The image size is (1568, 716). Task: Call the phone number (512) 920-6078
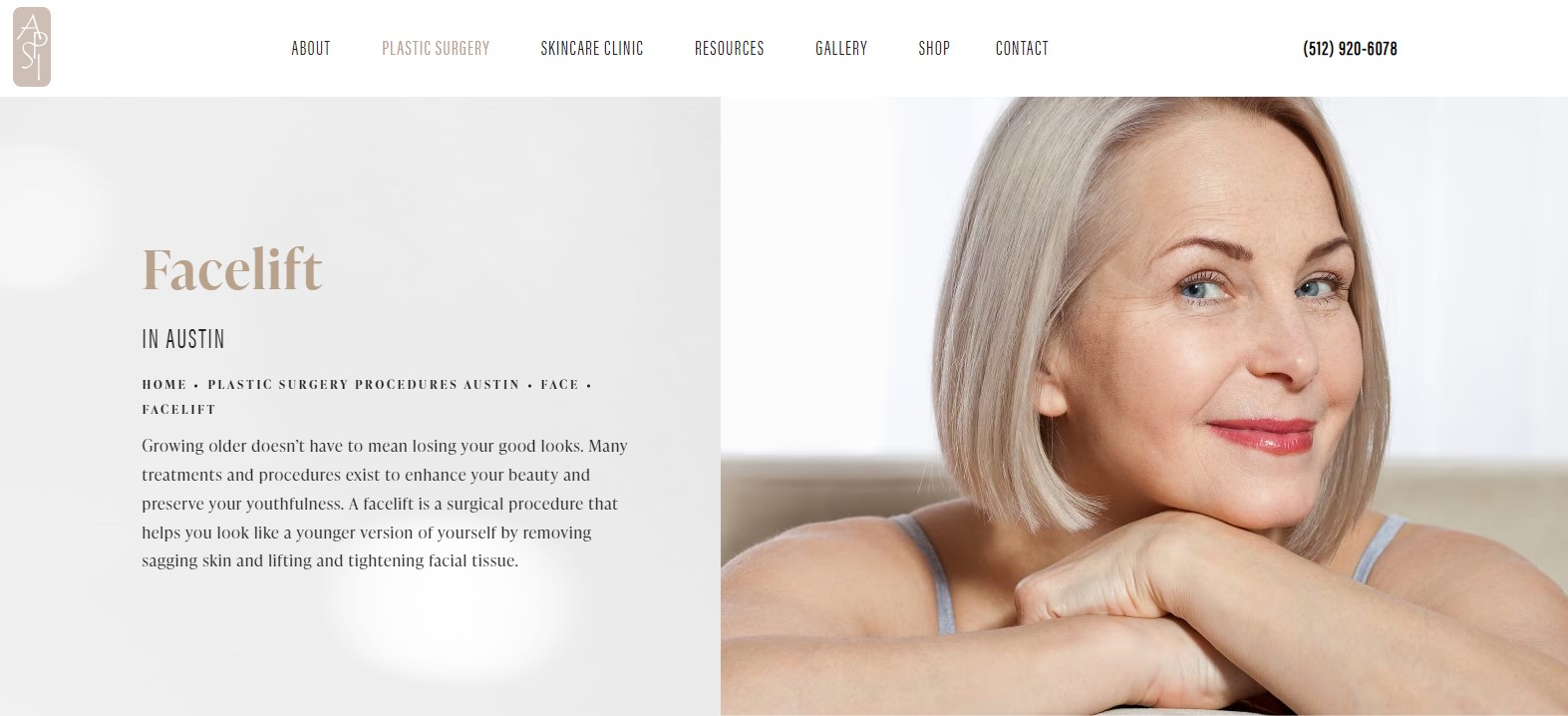[x=1350, y=48]
